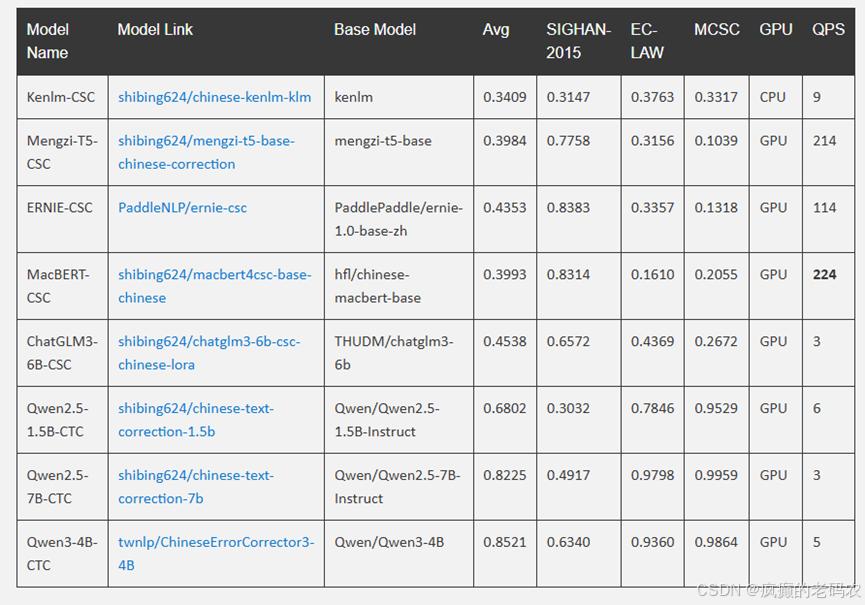Open shibing624/macbert4csc-base-chinese link

215,286
